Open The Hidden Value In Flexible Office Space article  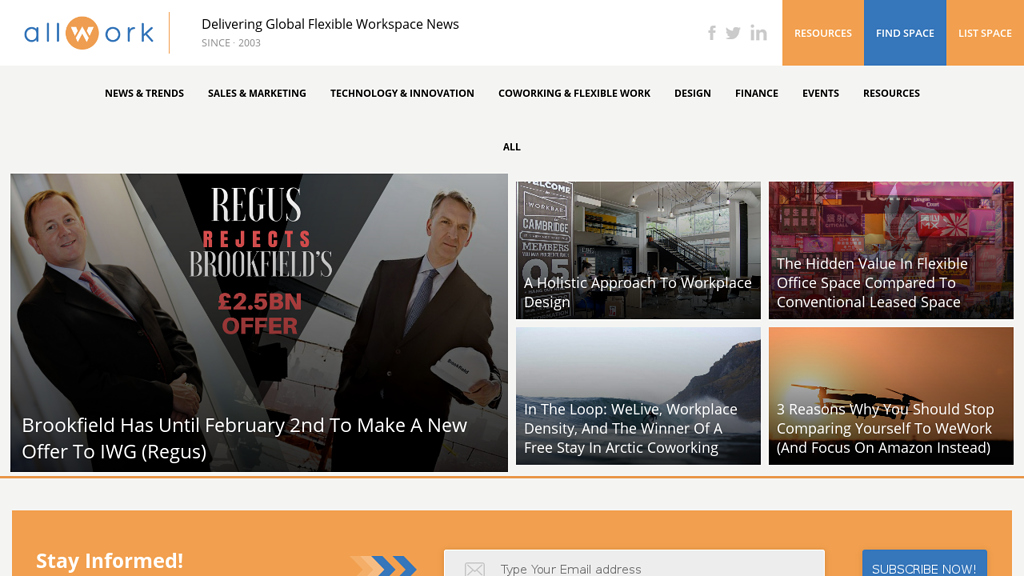click(872, 283)
